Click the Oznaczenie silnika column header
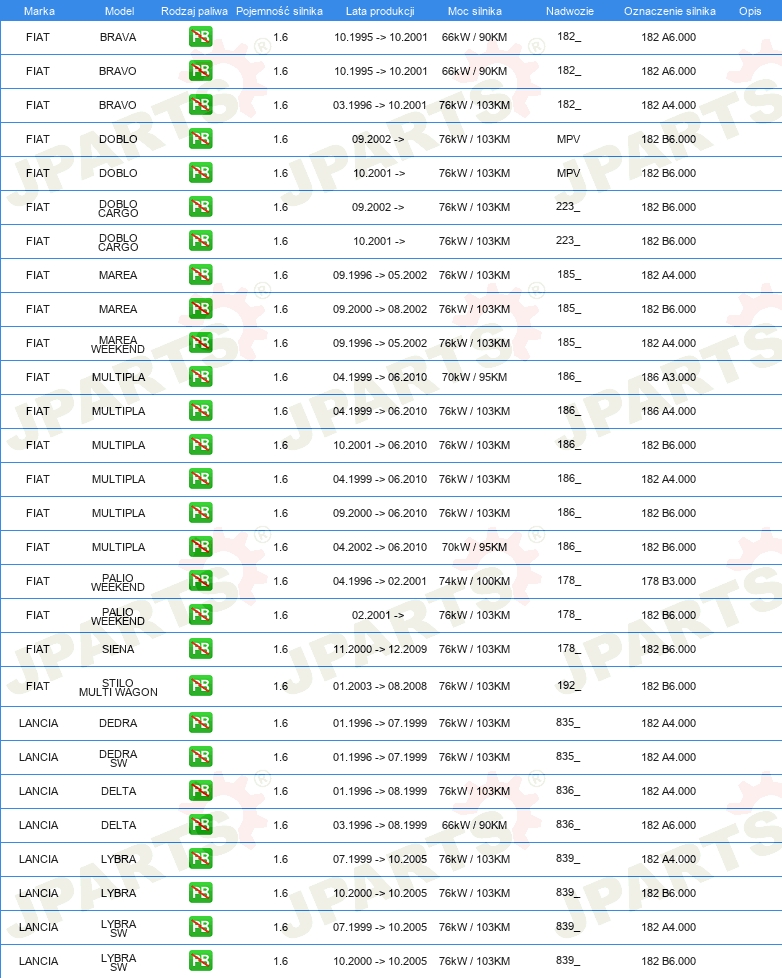 tap(670, 11)
